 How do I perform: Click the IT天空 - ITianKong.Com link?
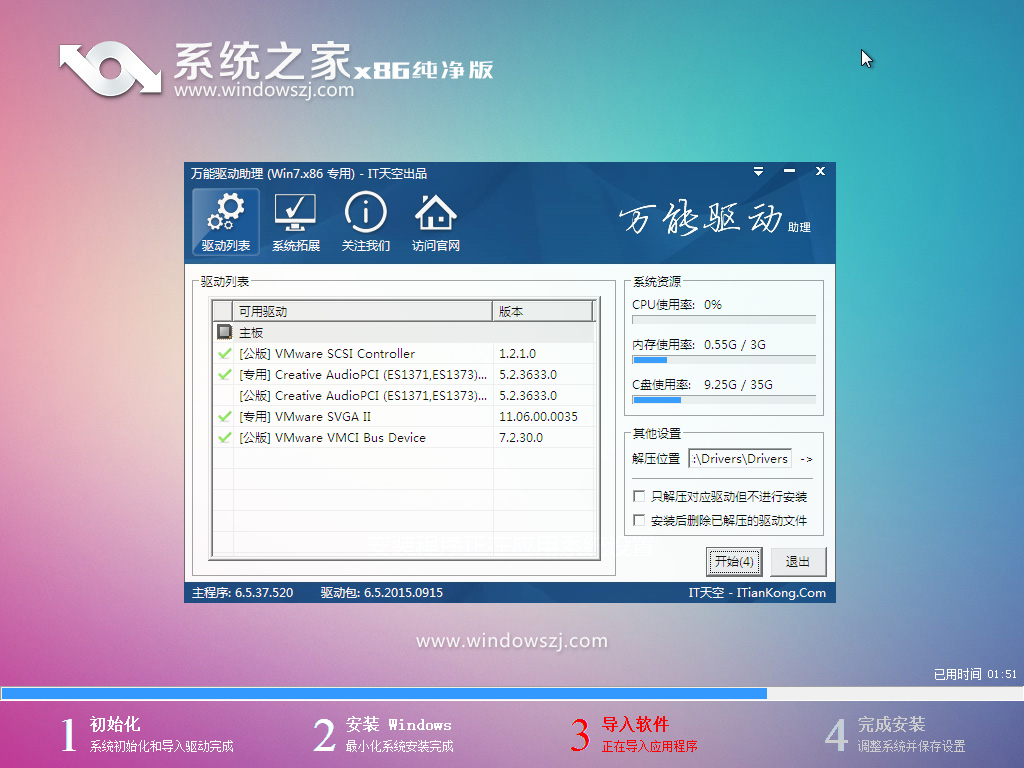pyautogui.click(x=757, y=592)
